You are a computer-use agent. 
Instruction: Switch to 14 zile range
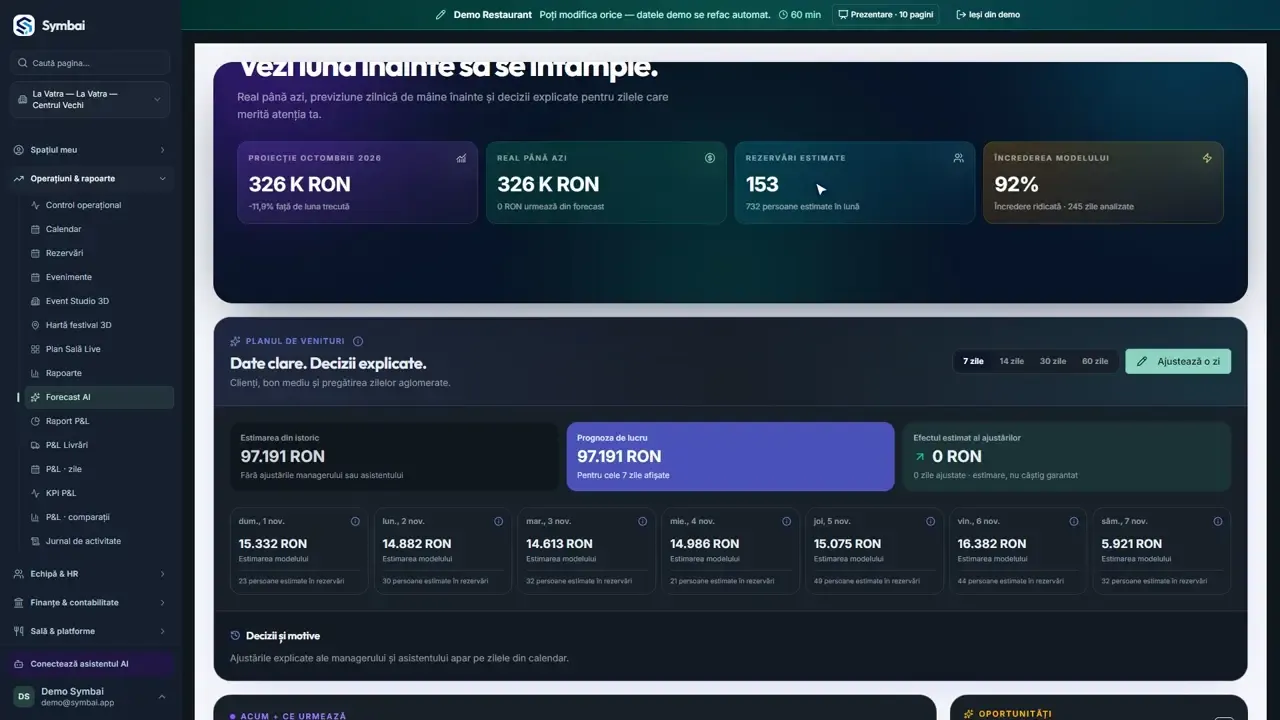point(1011,361)
